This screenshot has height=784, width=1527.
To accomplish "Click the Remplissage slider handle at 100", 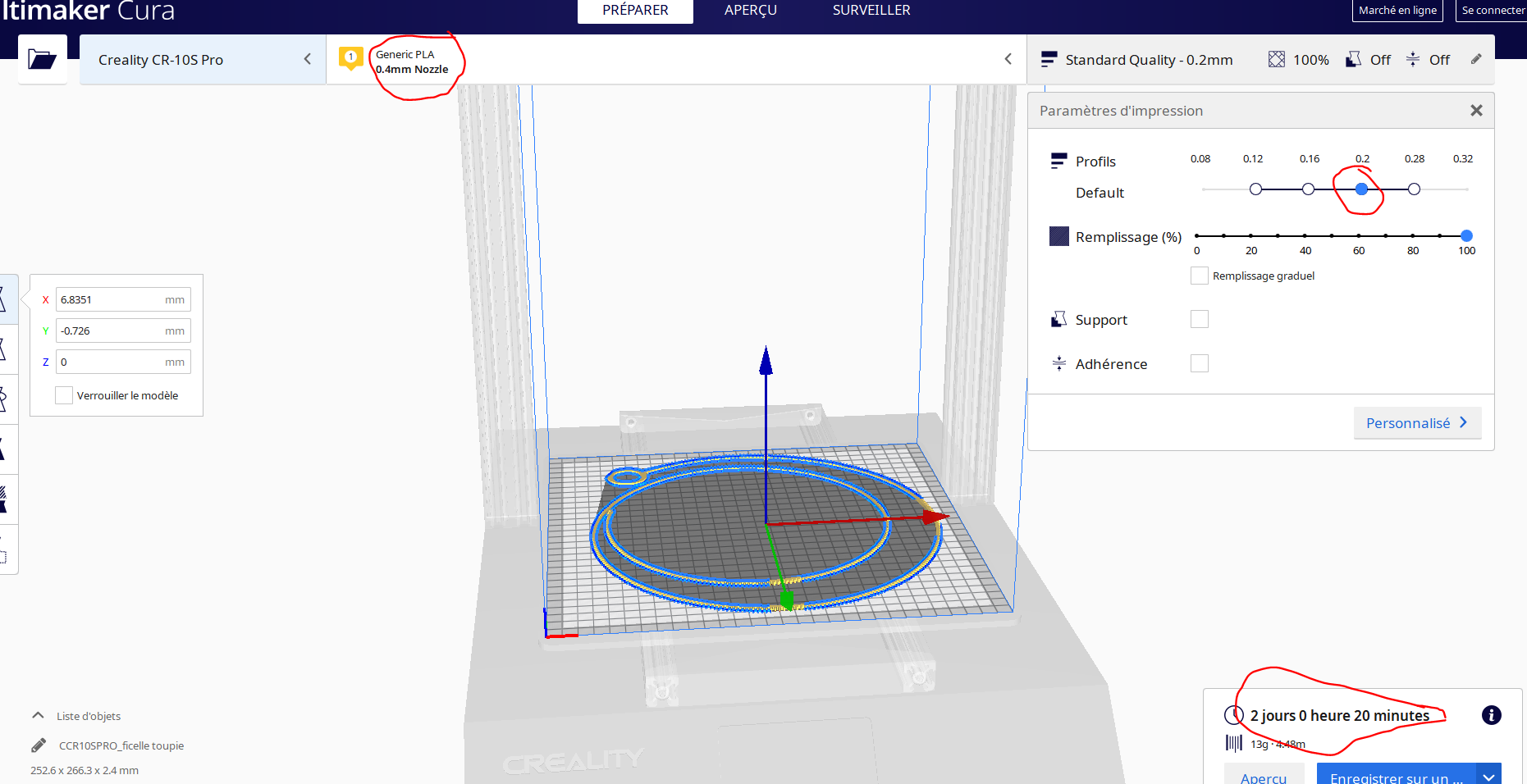I will click(x=1466, y=236).
